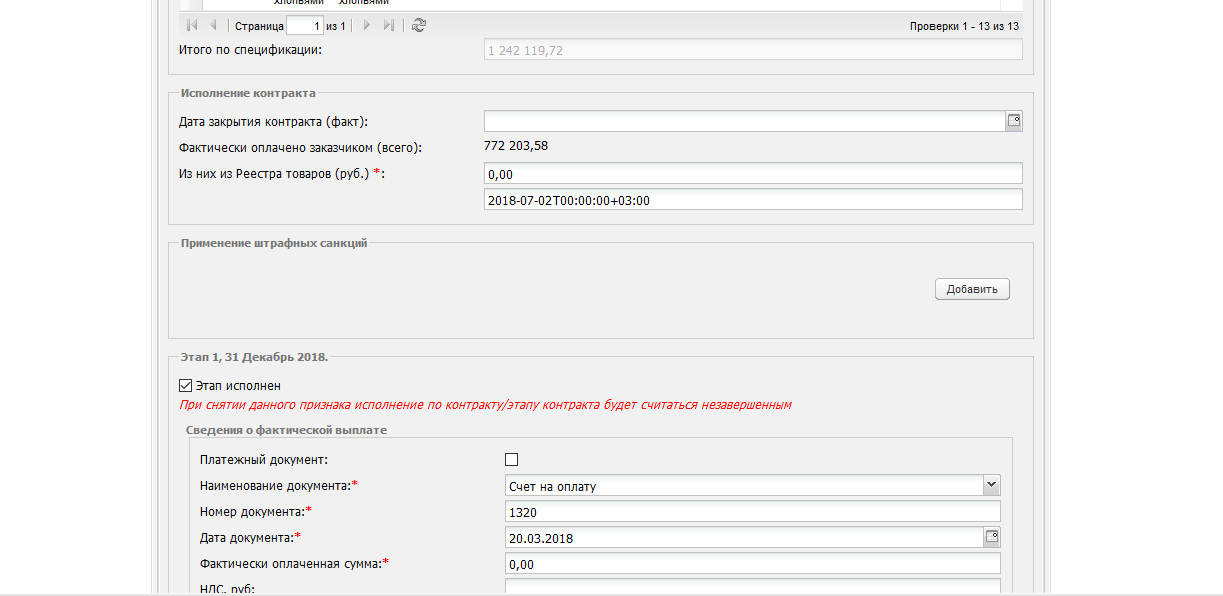Image resolution: width=1223 pixels, height=596 pixels.
Task: Go to previous page of grid
Action: (213, 25)
